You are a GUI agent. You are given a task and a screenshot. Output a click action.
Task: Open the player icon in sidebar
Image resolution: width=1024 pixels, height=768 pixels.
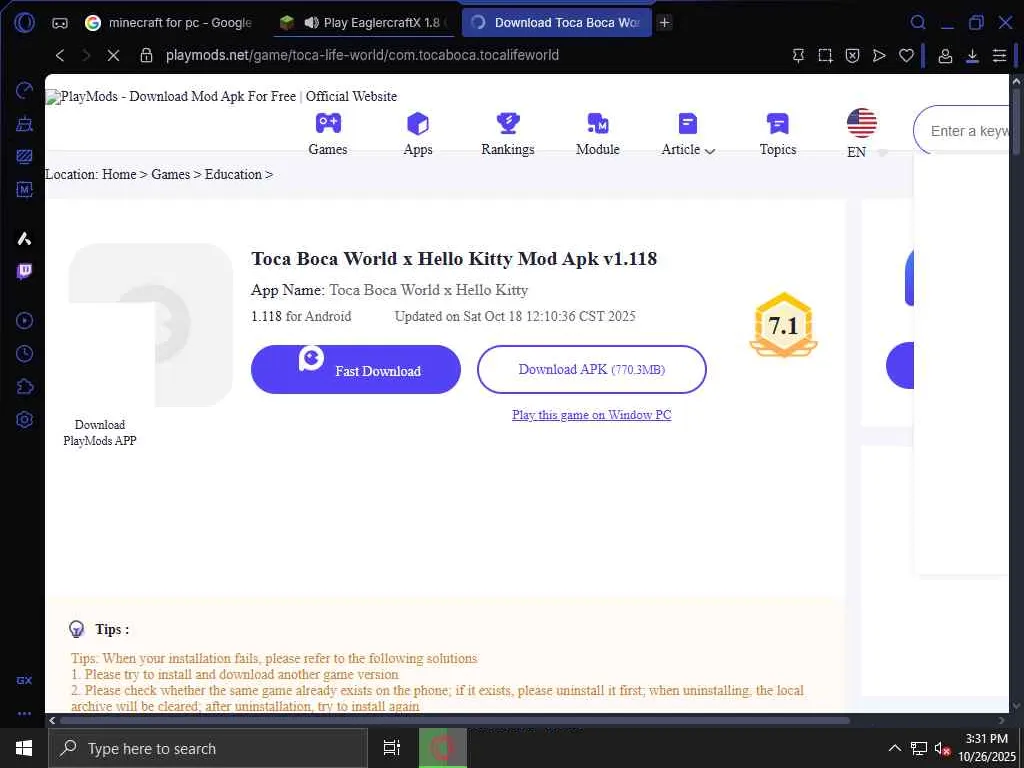[x=24, y=321]
